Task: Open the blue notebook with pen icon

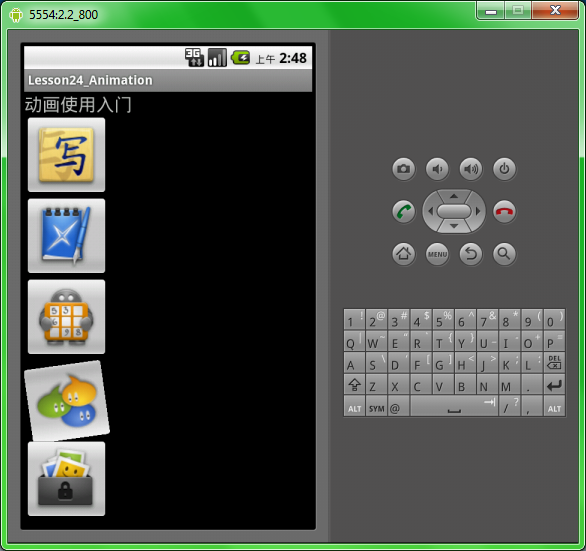Action: (x=67, y=236)
